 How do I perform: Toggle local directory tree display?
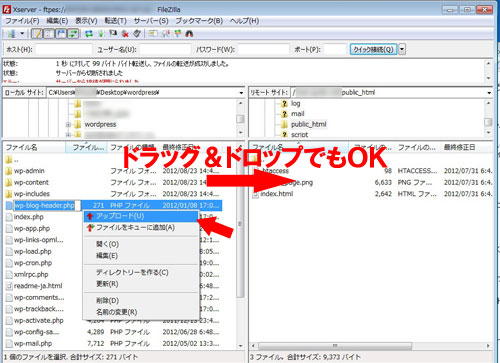[x=49, y=34]
